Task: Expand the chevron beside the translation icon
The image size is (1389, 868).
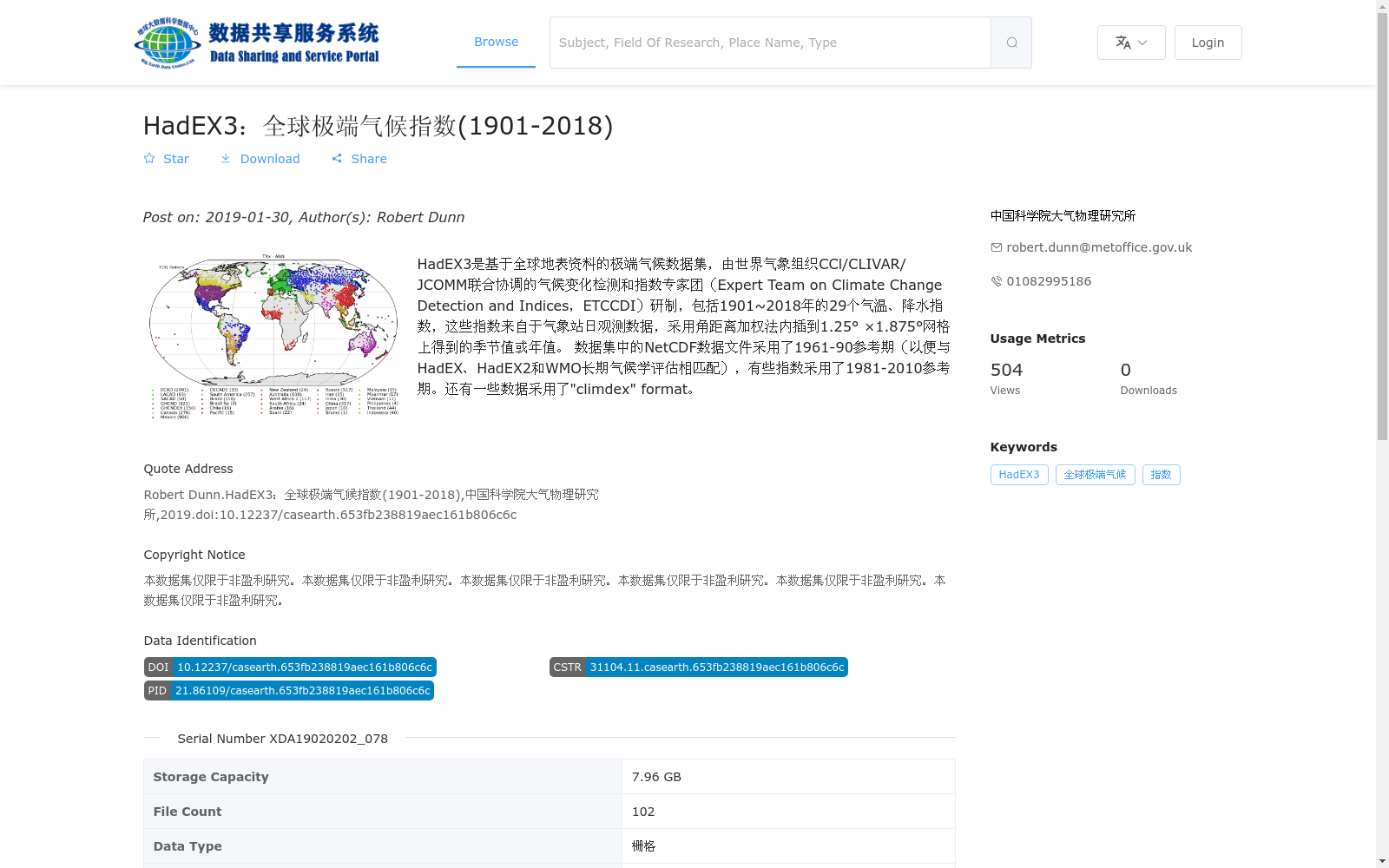Action: click(x=1142, y=42)
